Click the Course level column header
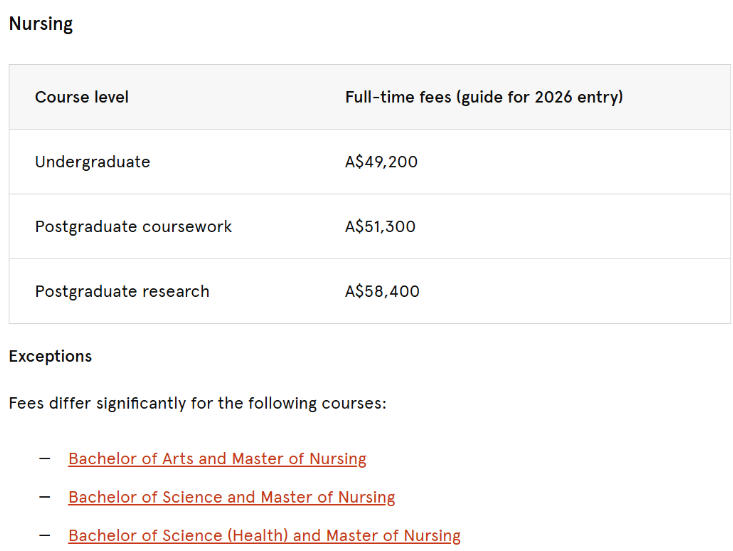 (82, 97)
